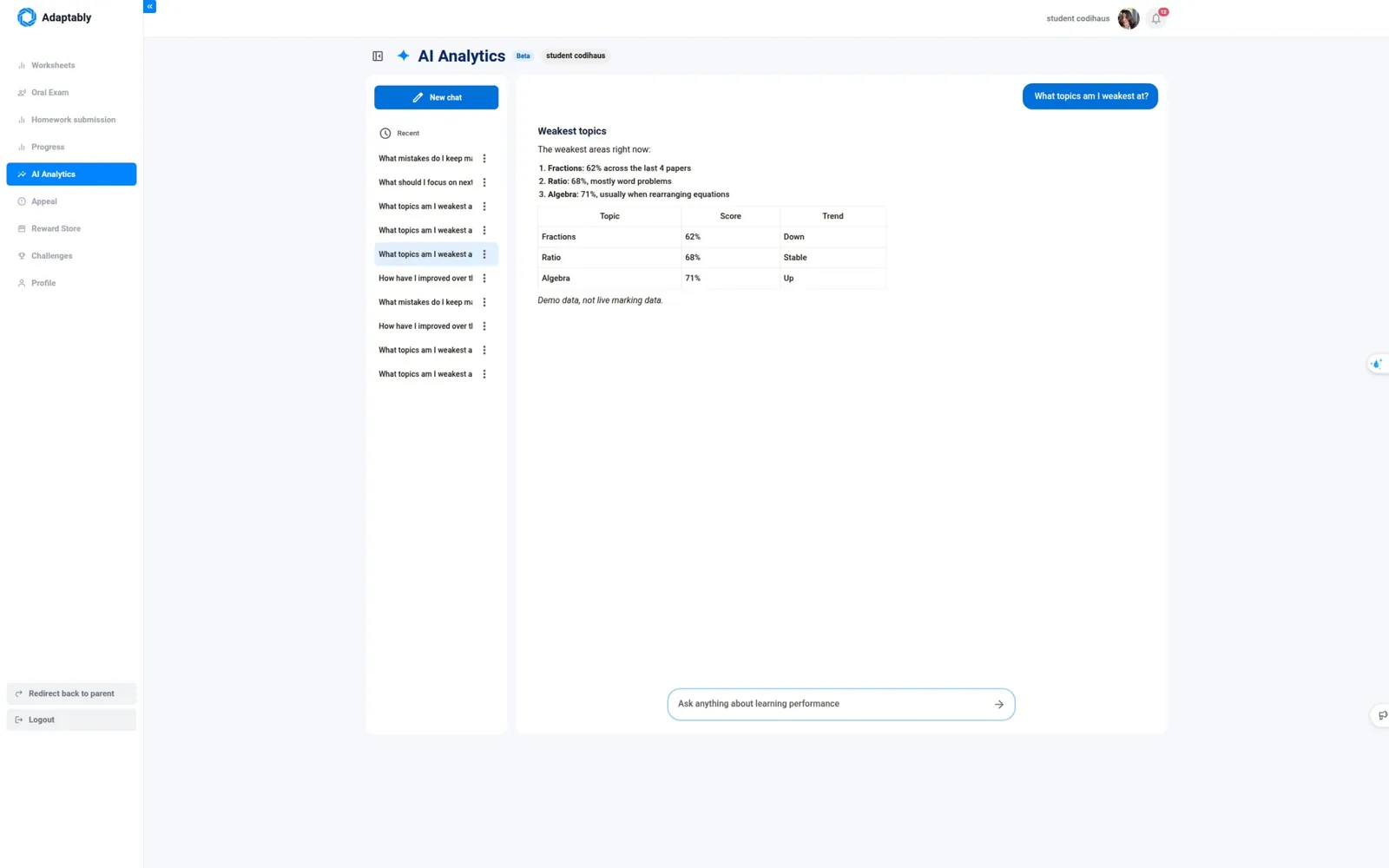Click the Score column header
The width and height of the screenshot is (1389, 868).
(x=730, y=216)
